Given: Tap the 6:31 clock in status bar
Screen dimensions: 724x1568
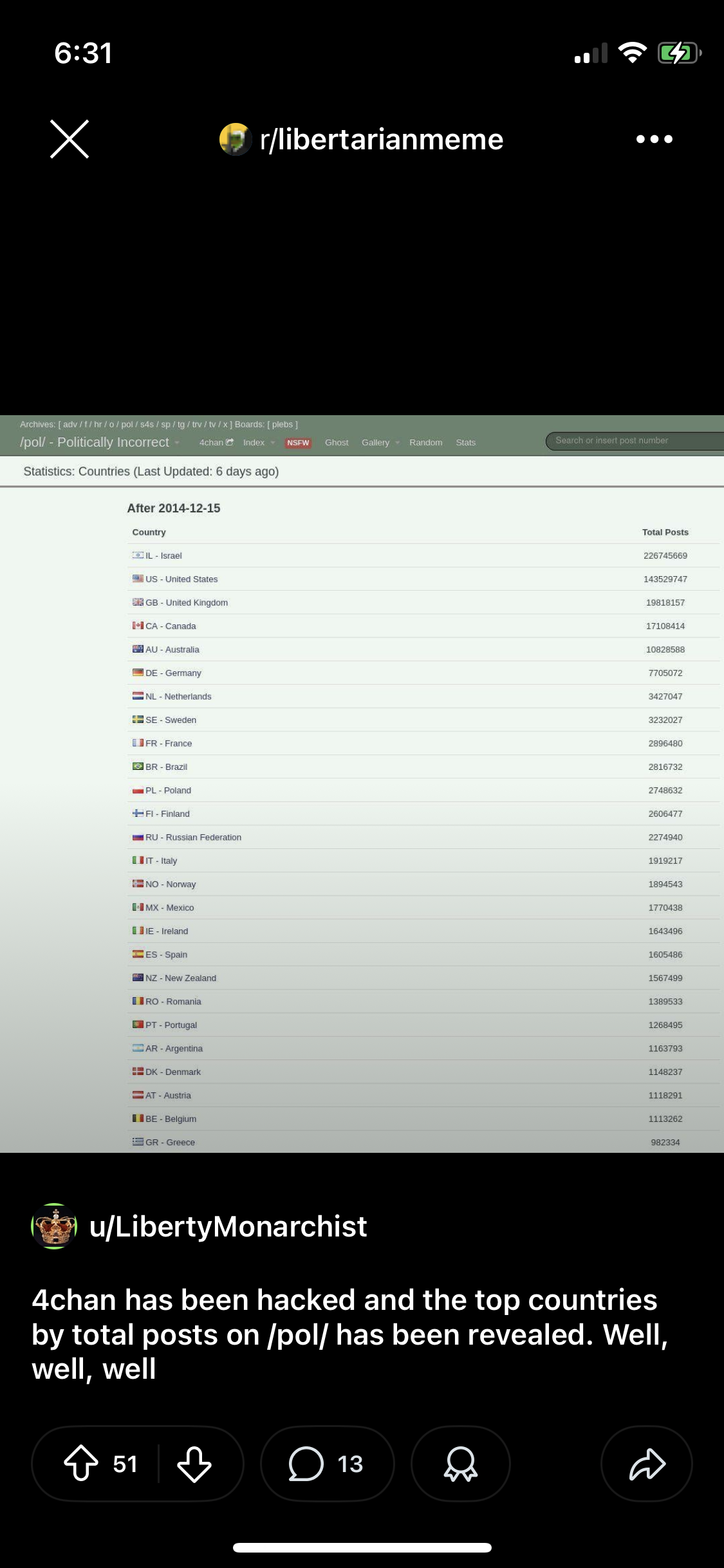Looking at the screenshot, I should click(84, 53).
